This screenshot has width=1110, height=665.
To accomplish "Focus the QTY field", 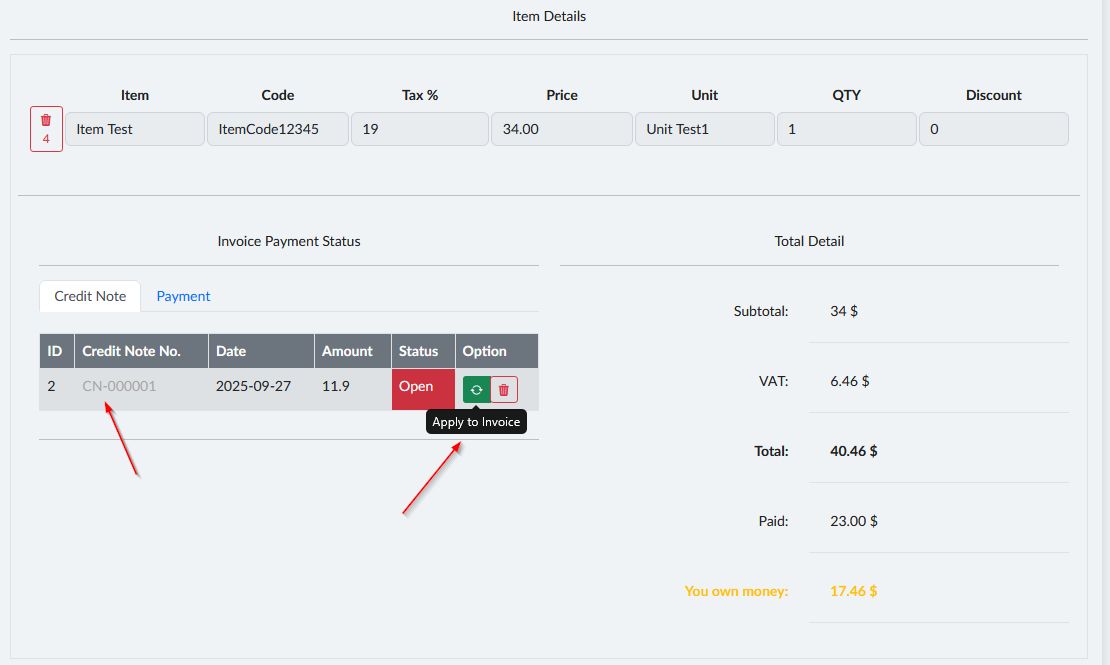I will click(846, 129).
